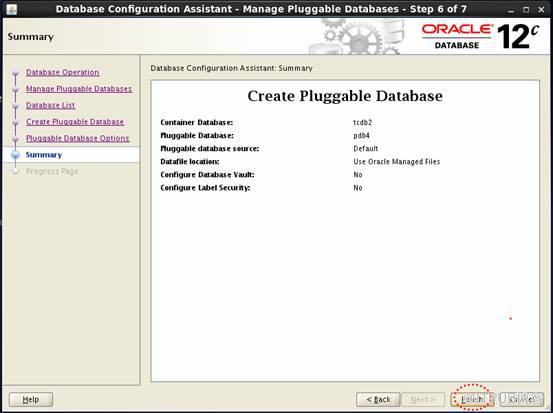The image size is (553, 413).
Task: Click the Summary step's blue bullet icon
Action: coord(15,155)
